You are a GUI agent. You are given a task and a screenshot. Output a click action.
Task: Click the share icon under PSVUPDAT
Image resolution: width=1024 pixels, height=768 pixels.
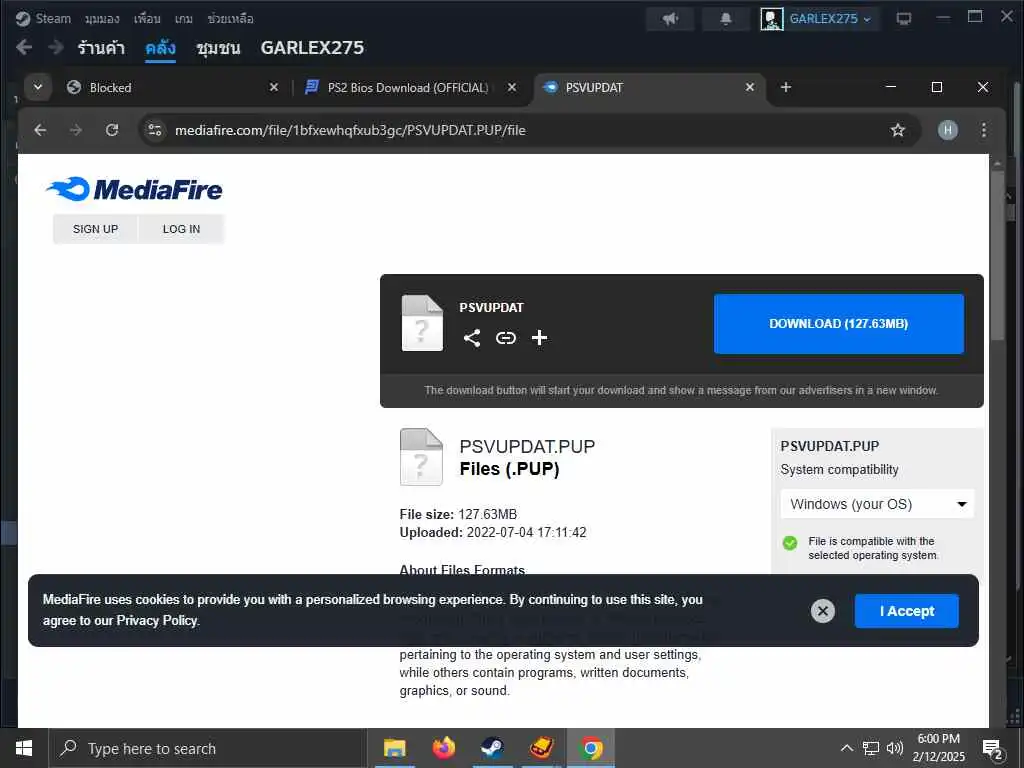pyautogui.click(x=472, y=338)
